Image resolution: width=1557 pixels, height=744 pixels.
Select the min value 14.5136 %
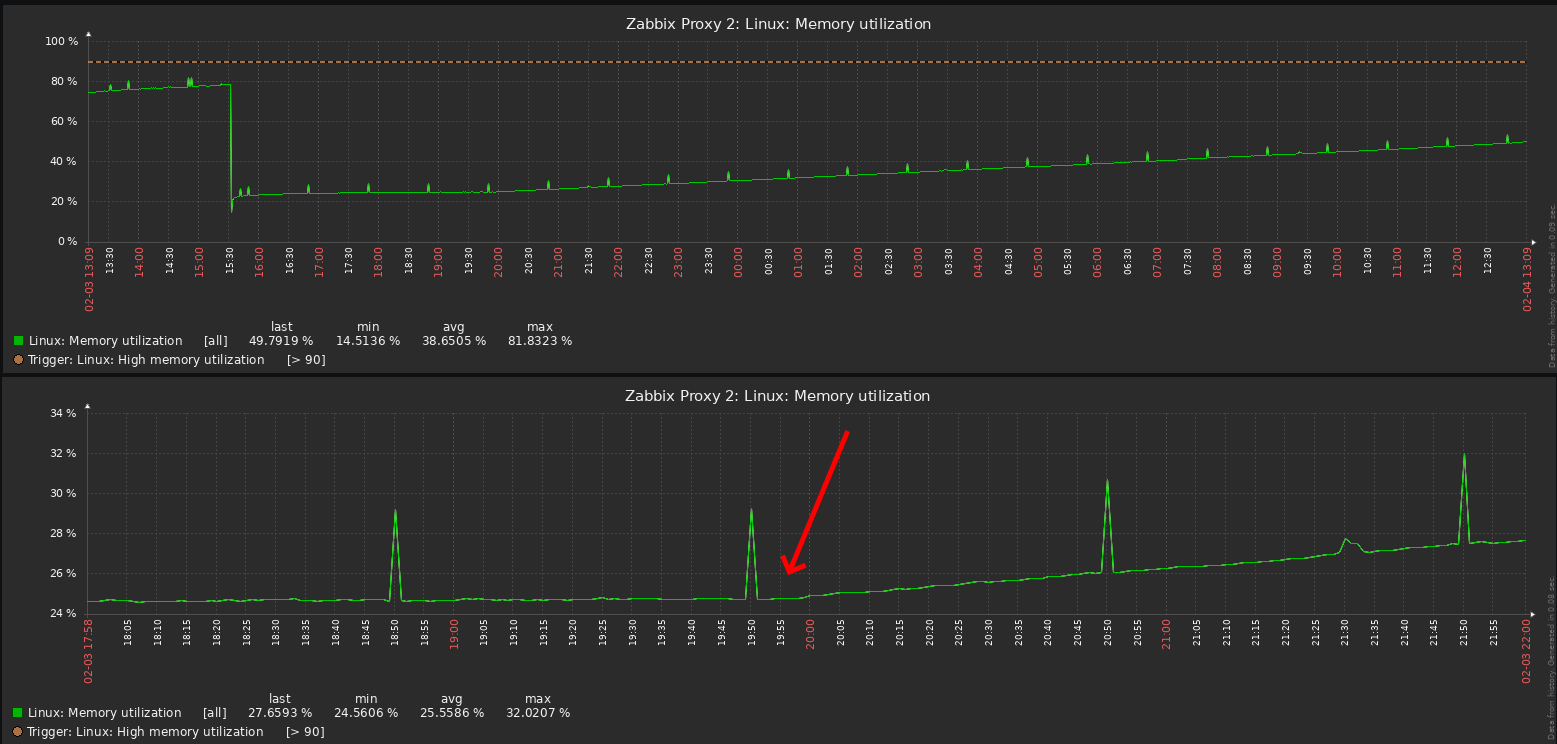pos(367,341)
